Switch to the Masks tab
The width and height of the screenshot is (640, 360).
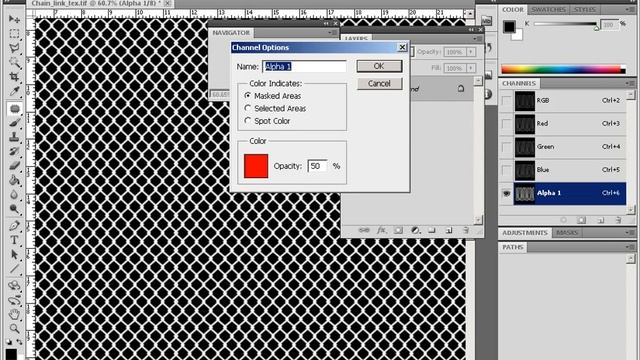[567, 233]
